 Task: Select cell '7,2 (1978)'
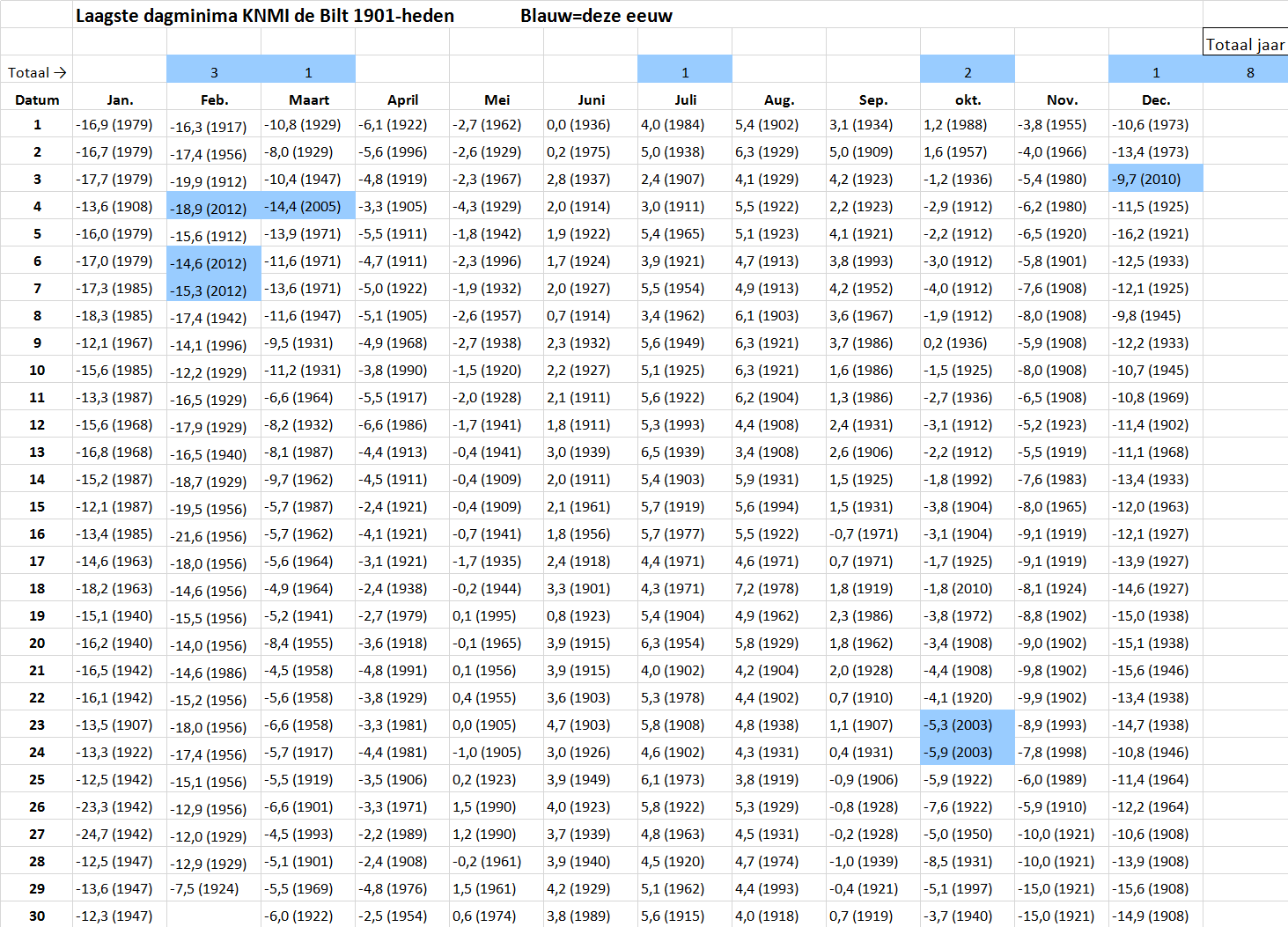779,588
